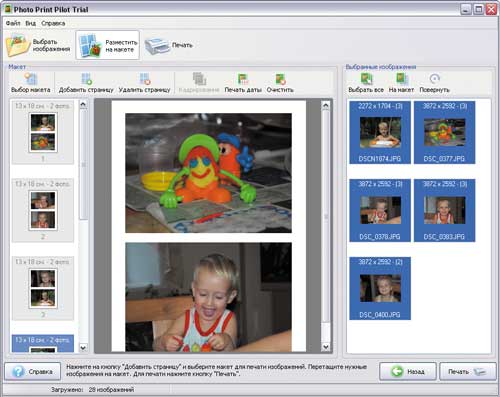The image size is (500, 397).
Task: Open the Печать printer step
Action: [169, 45]
